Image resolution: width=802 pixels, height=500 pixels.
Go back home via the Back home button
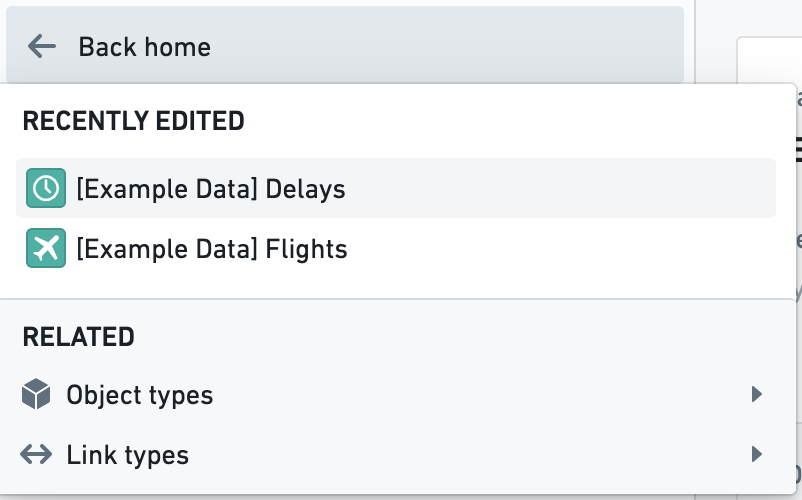tap(345, 44)
